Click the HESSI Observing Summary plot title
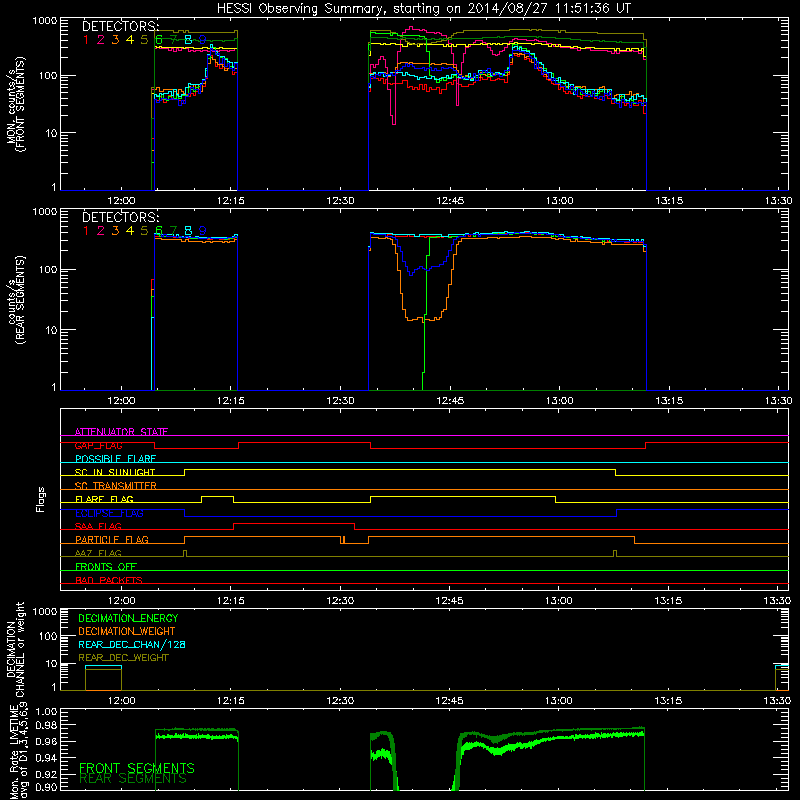This screenshot has width=800, height=800. pyautogui.click(x=423, y=9)
